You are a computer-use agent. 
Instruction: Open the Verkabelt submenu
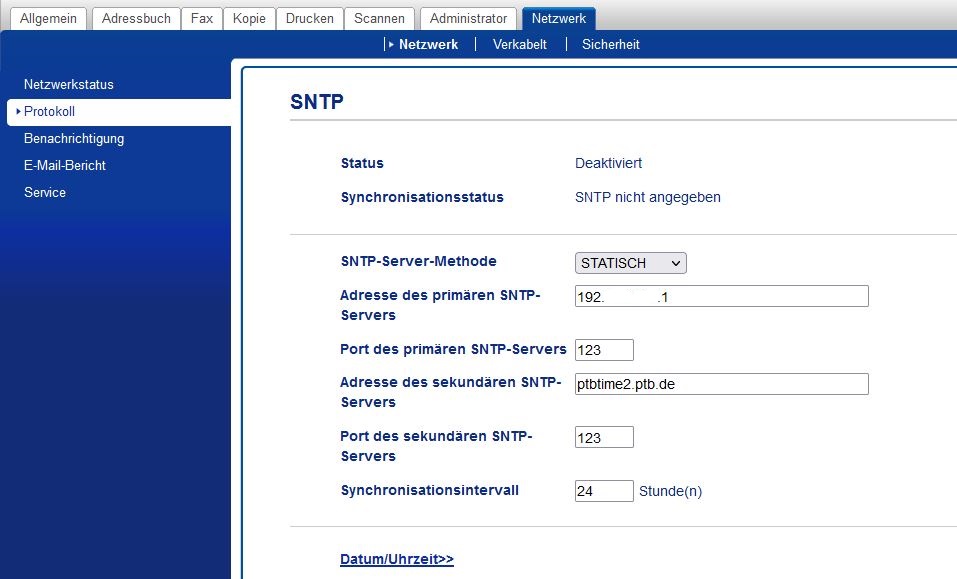(x=520, y=44)
